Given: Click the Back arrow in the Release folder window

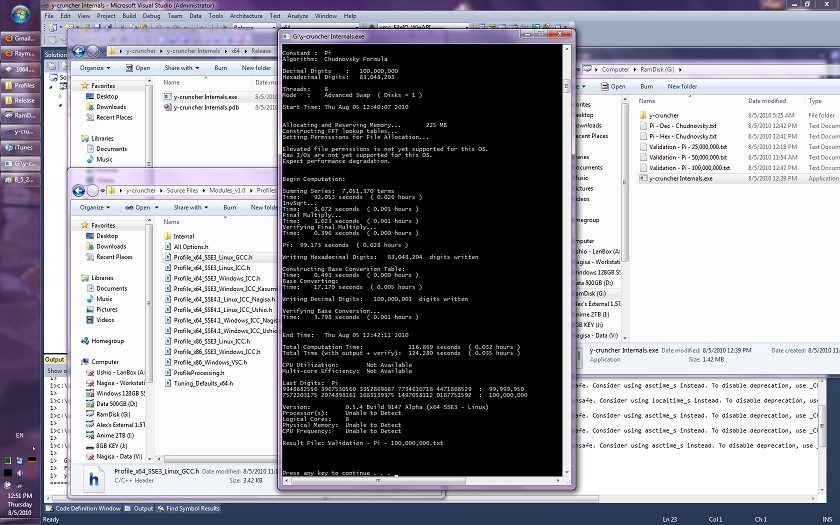Looking at the screenshot, I should click(78, 50).
